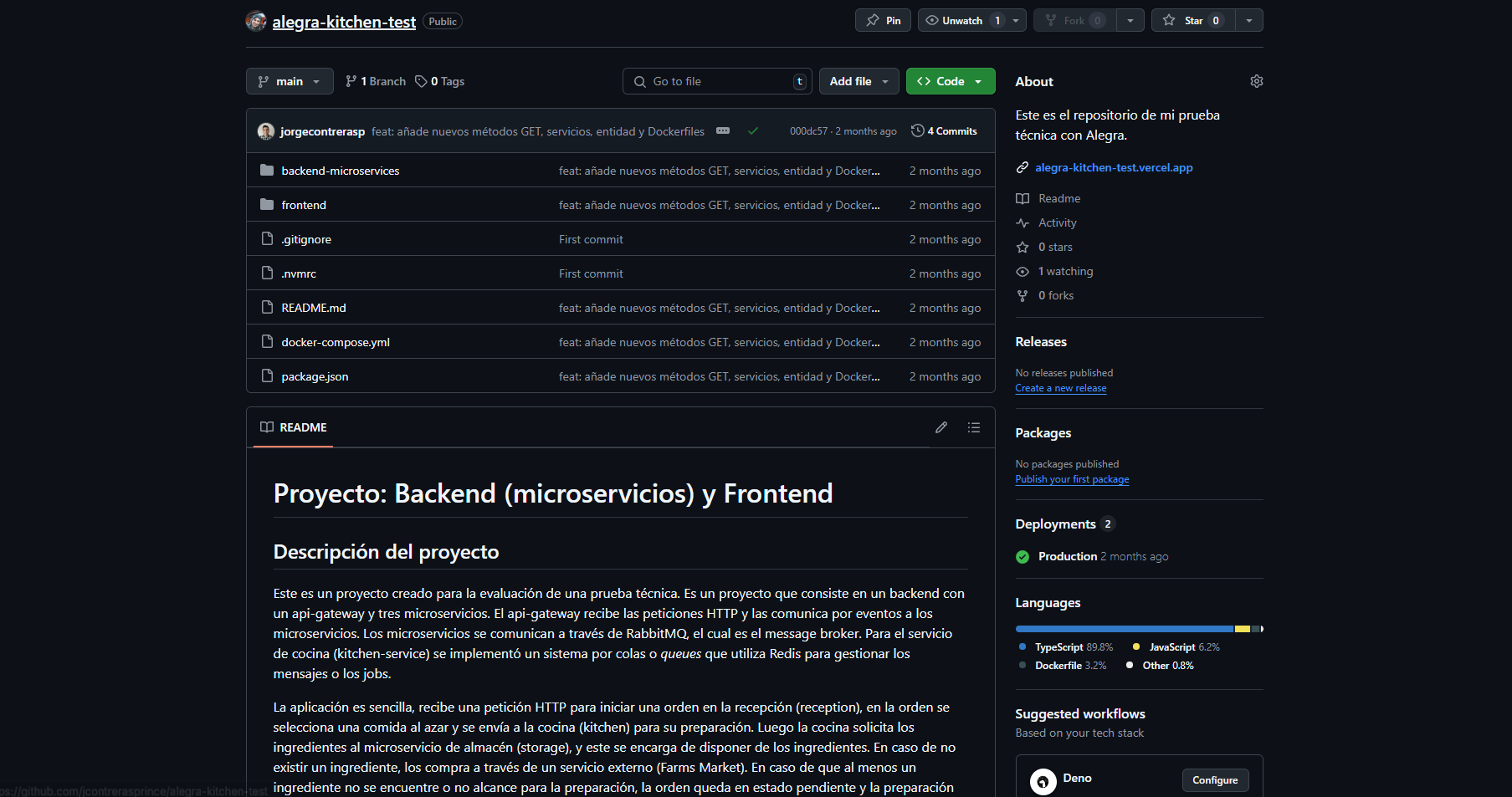This screenshot has height=797, width=1512.
Task: Expand the Add file dropdown
Action: coord(859,81)
